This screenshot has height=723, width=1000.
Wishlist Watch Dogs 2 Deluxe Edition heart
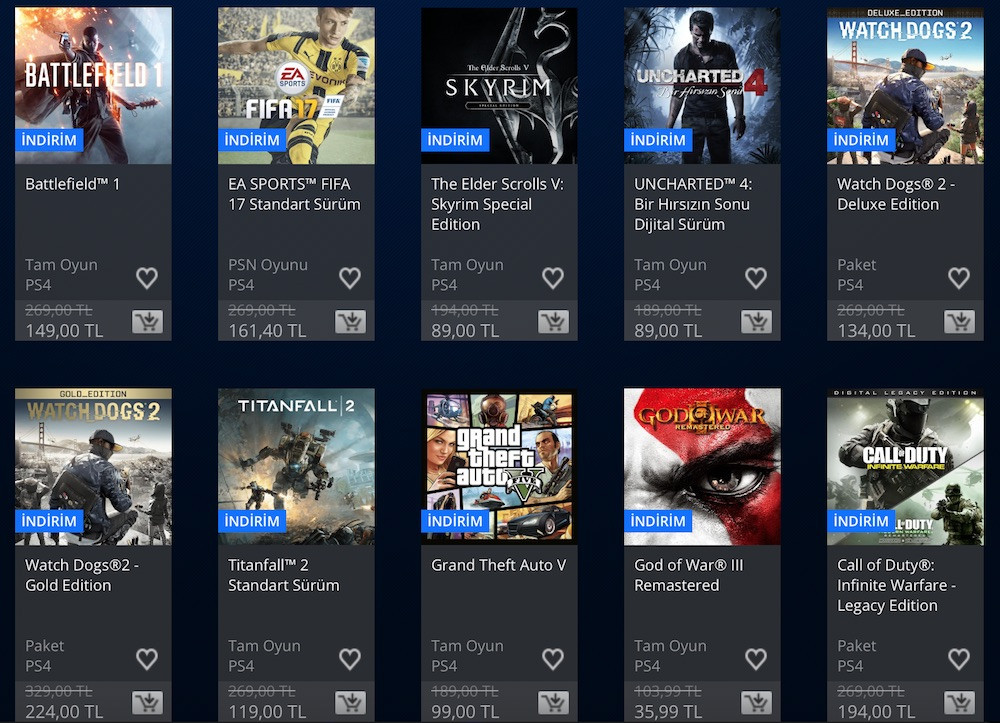pos(959,278)
